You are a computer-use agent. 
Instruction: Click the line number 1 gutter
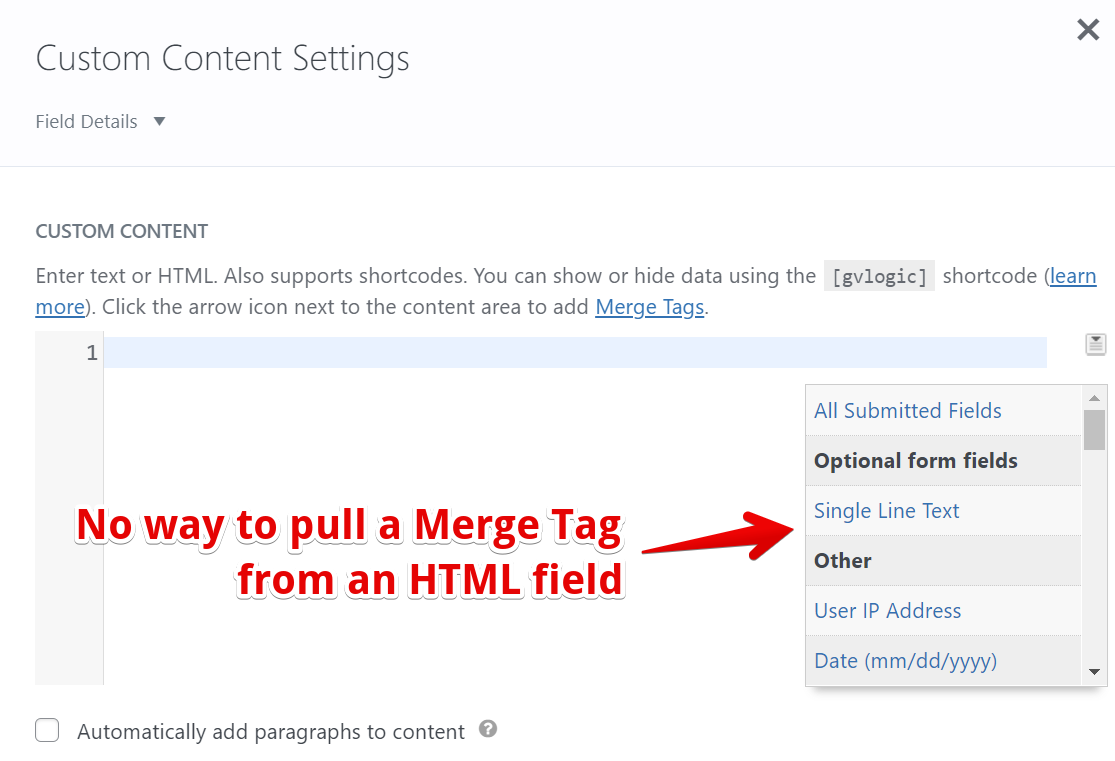point(91,352)
